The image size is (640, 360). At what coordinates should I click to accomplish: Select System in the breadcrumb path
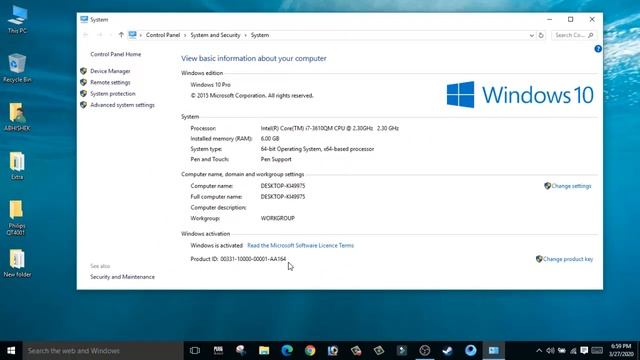coord(260,35)
